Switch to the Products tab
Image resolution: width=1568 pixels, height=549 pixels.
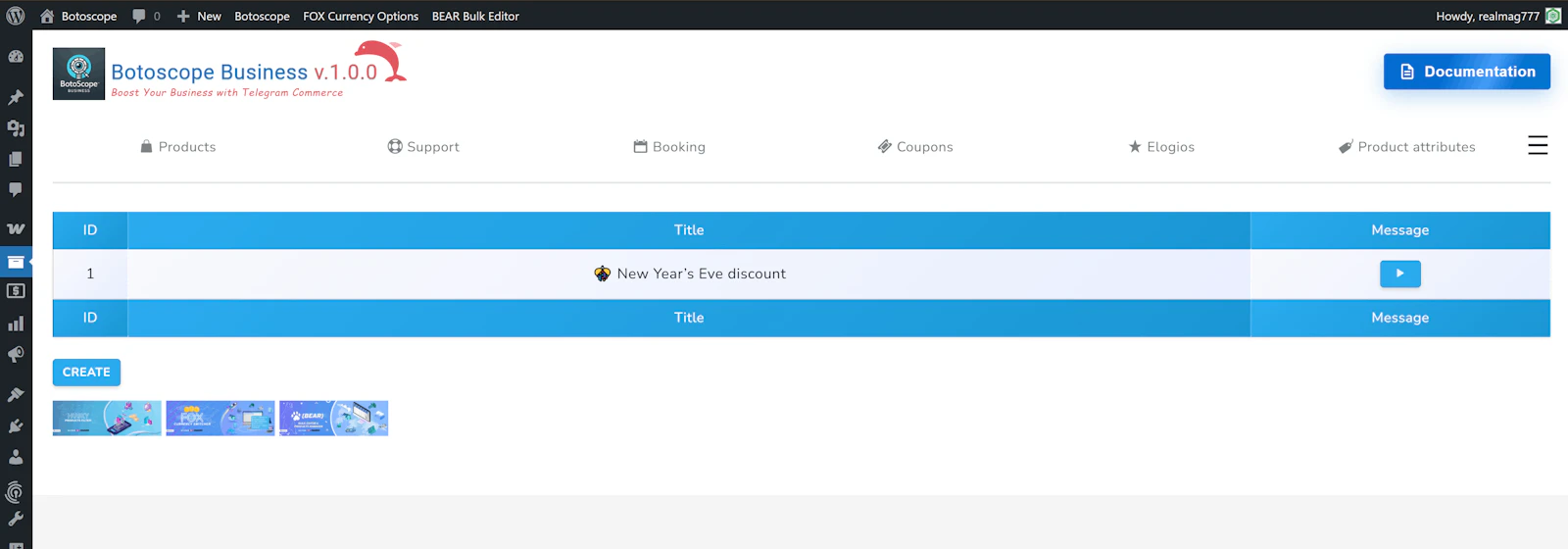click(177, 147)
